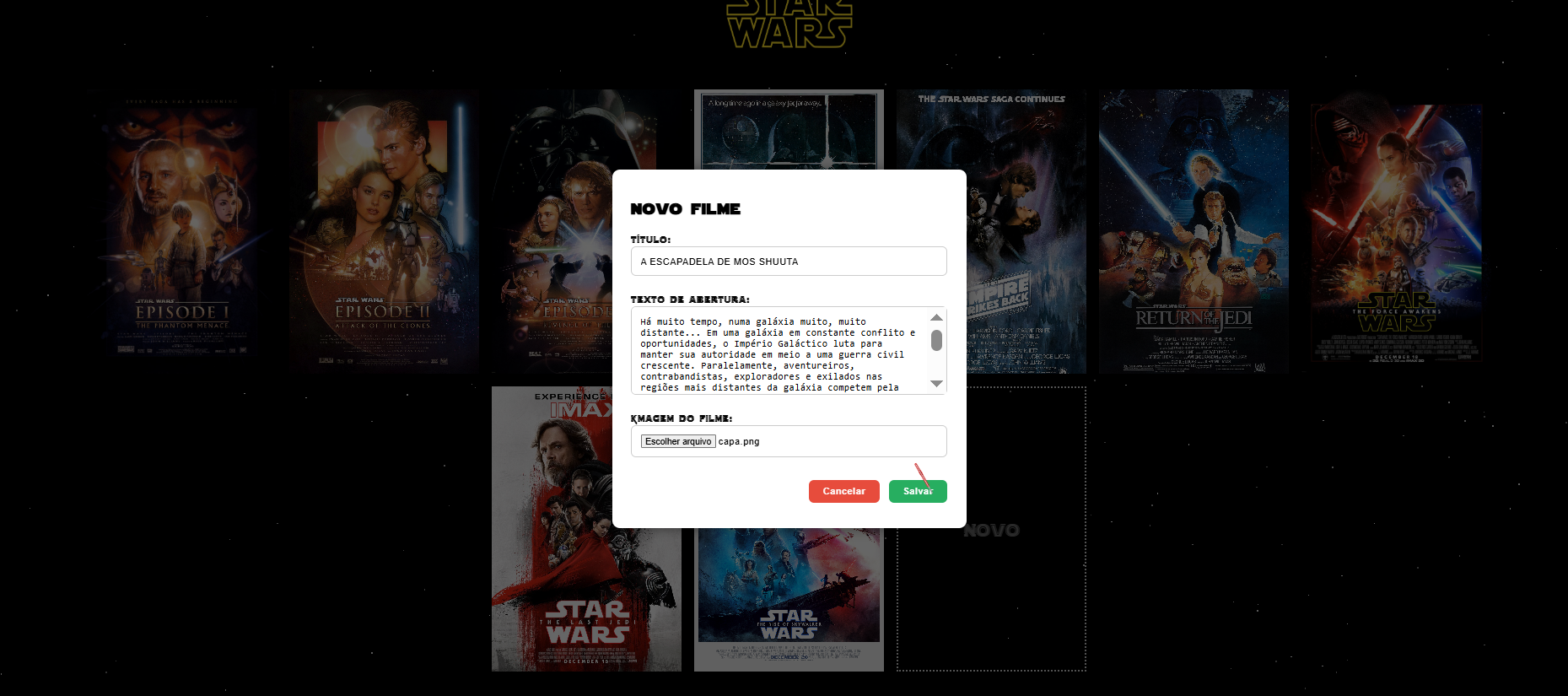The height and width of the screenshot is (696, 1568).
Task: Click the textarea scroll down arrow
Action: click(936, 384)
